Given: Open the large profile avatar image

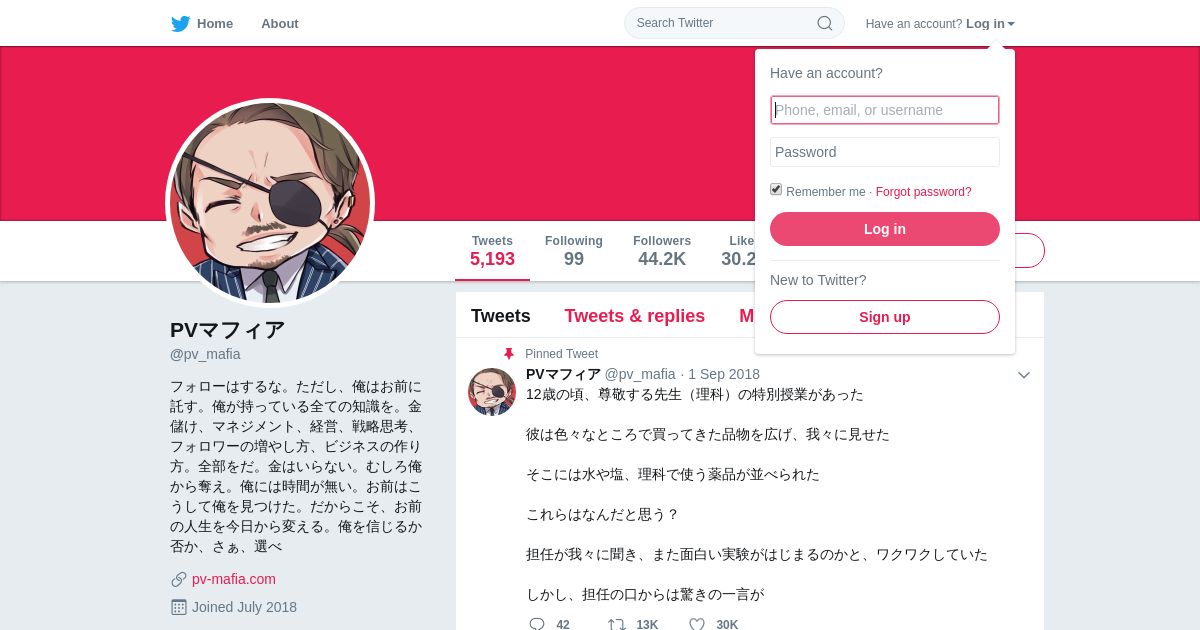Looking at the screenshot, I should pyautogui.click(x=270, y=203).
